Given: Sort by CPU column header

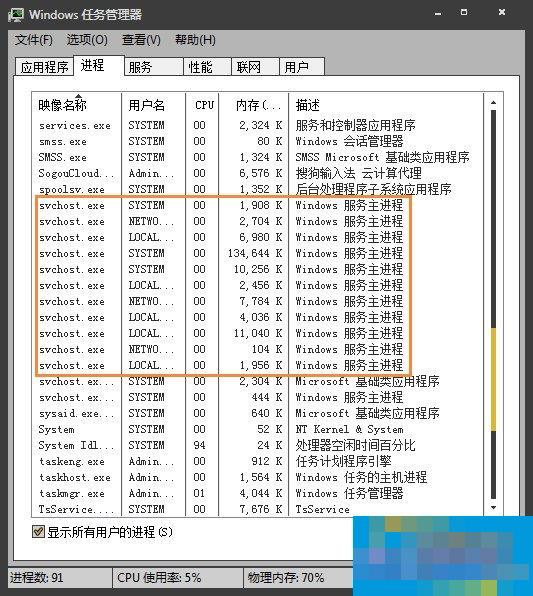Looking at the screenshot, I should [202, 105].
